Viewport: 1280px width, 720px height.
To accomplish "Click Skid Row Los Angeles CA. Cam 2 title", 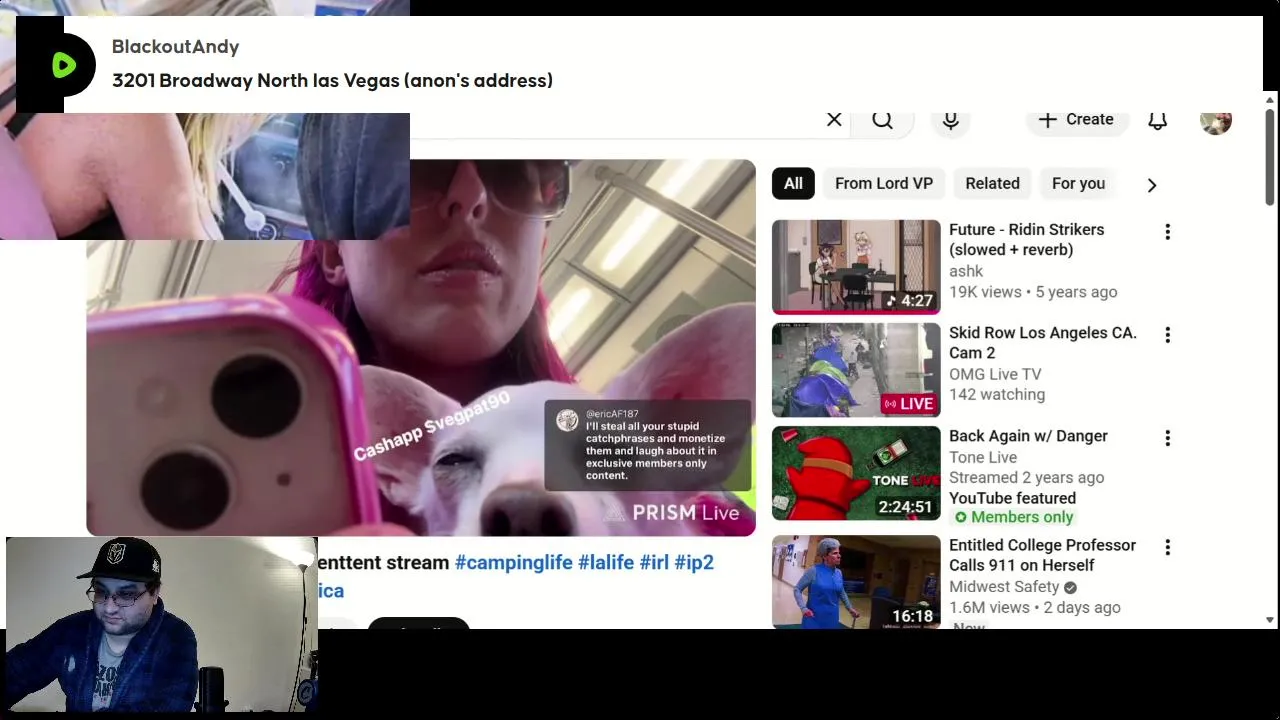I will (x=1043, y=343).
